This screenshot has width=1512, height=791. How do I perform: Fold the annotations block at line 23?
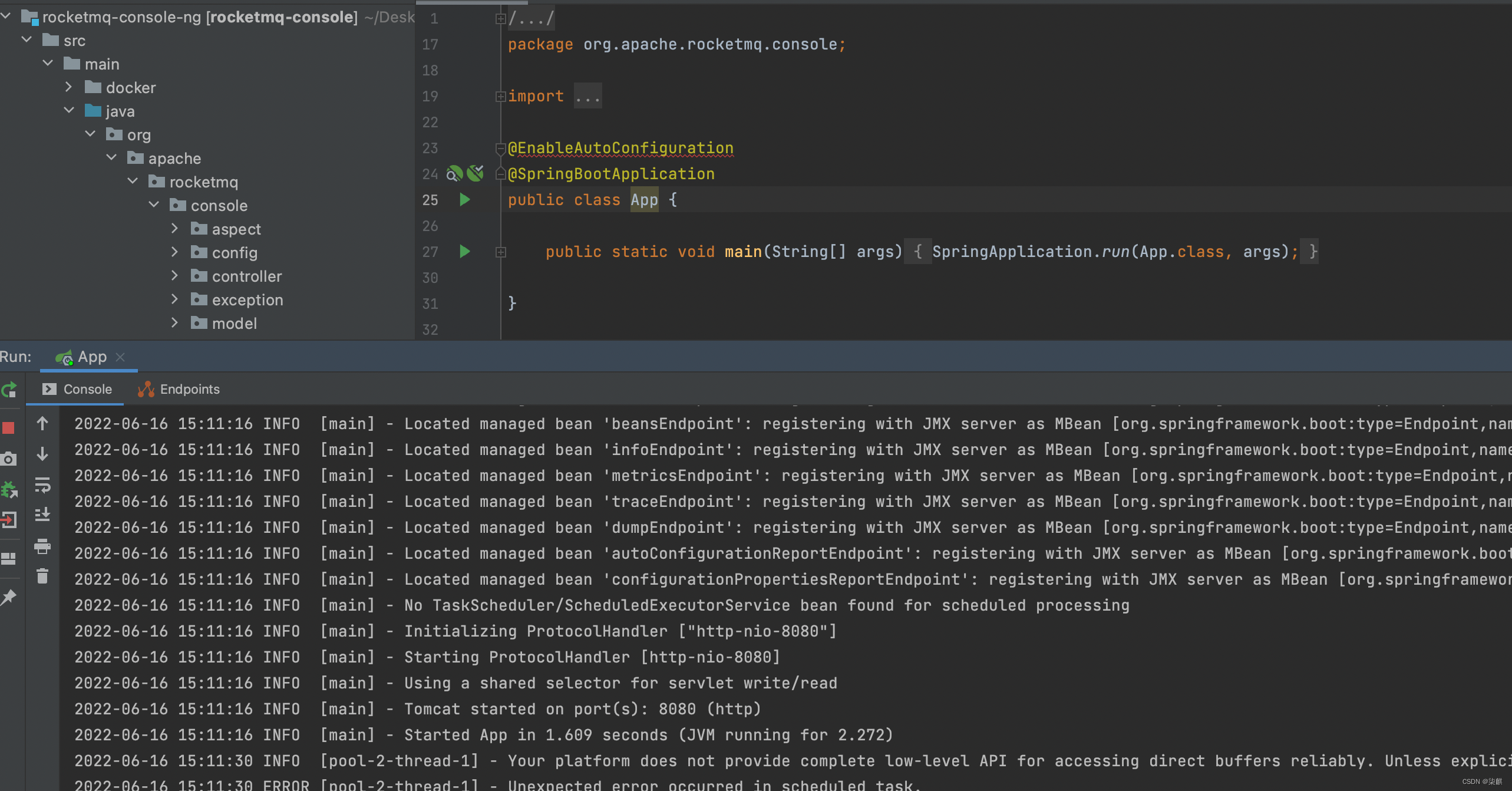tap(501, 148)
